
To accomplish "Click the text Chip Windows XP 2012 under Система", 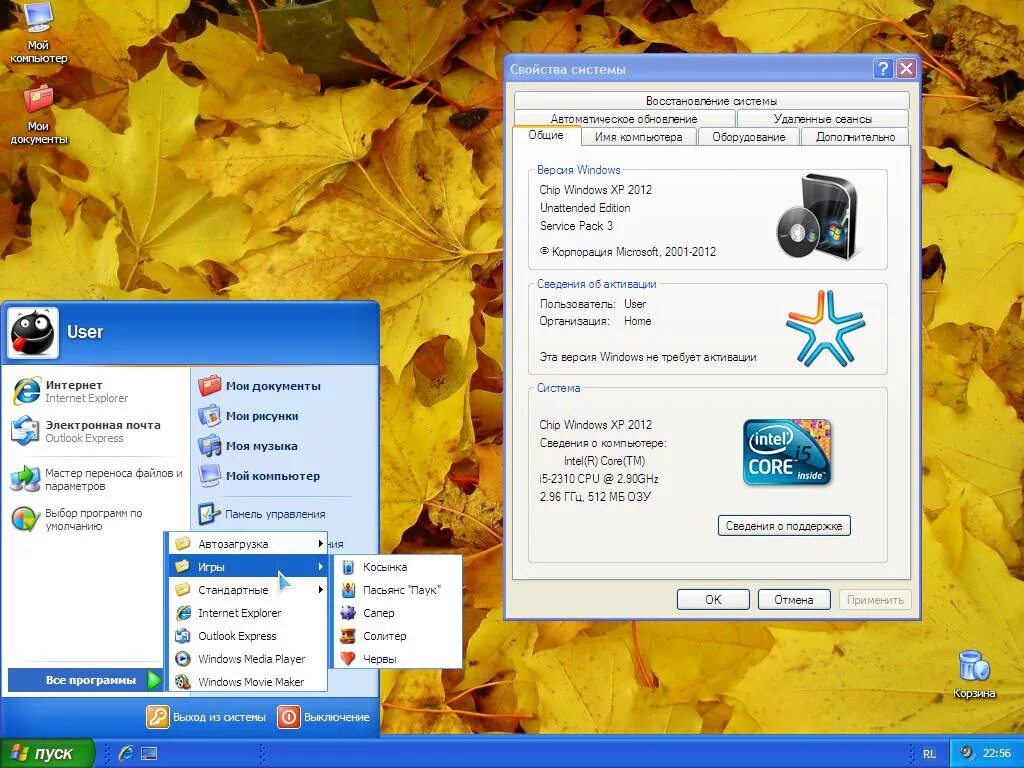I will coord(596,424).
